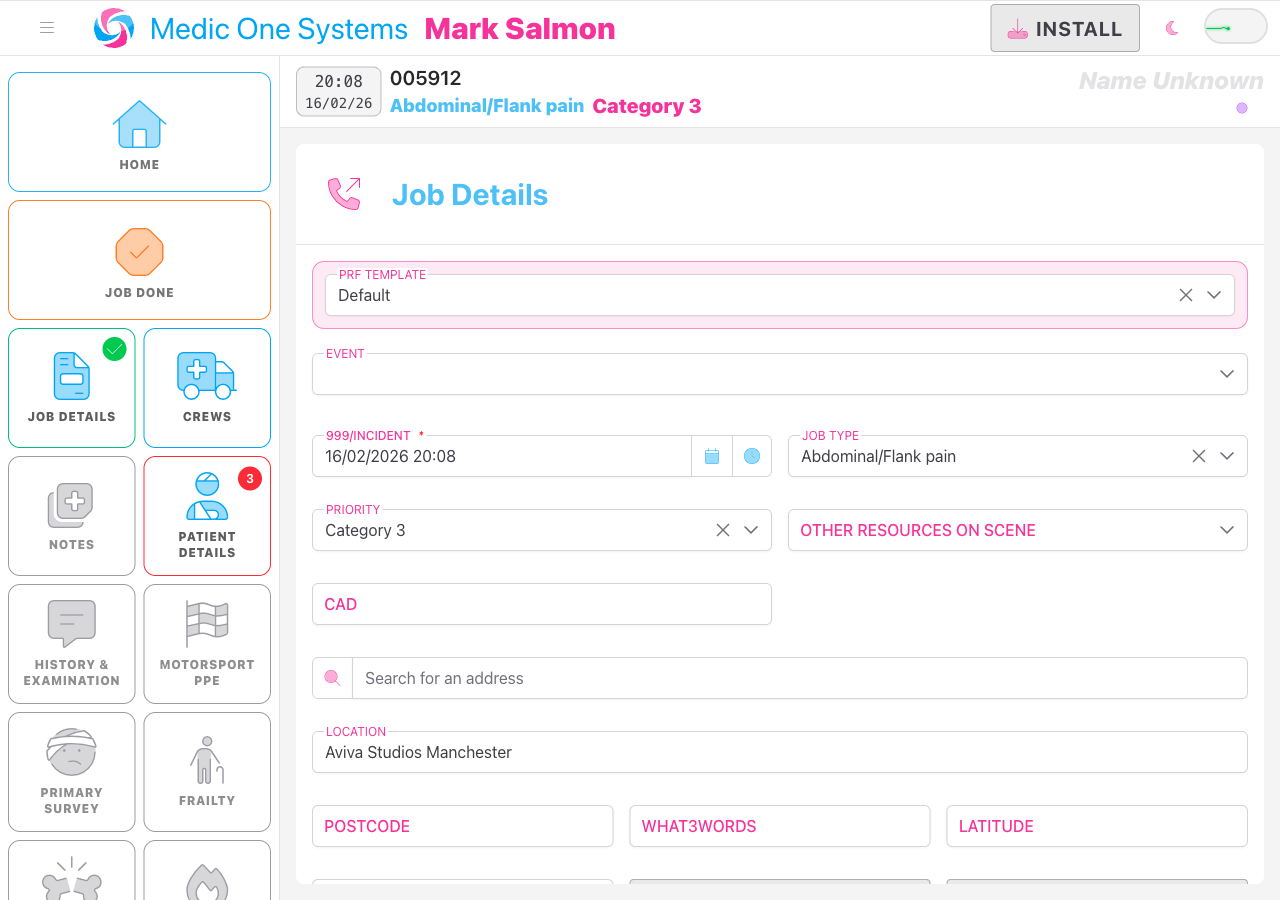Screen dimensions: 1280x900
Task: Open the Job Type dropdown
Action: 1227,456
